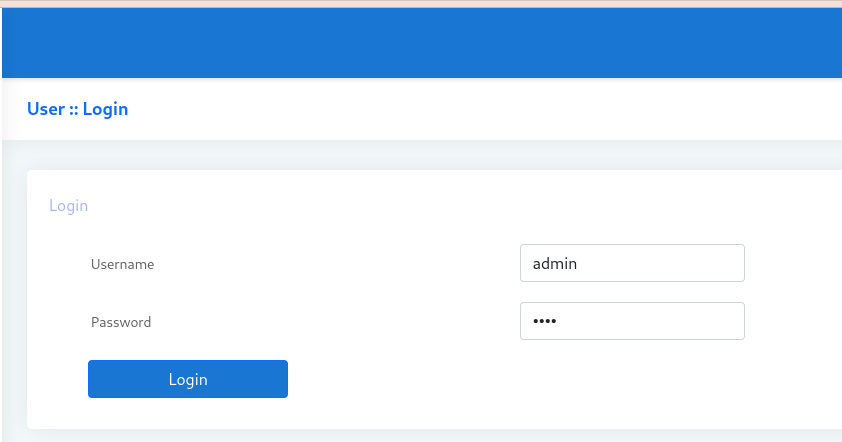Click the thin peach strip at top
842x442 pixels.
pyautogui.click(x=420, y=2)
